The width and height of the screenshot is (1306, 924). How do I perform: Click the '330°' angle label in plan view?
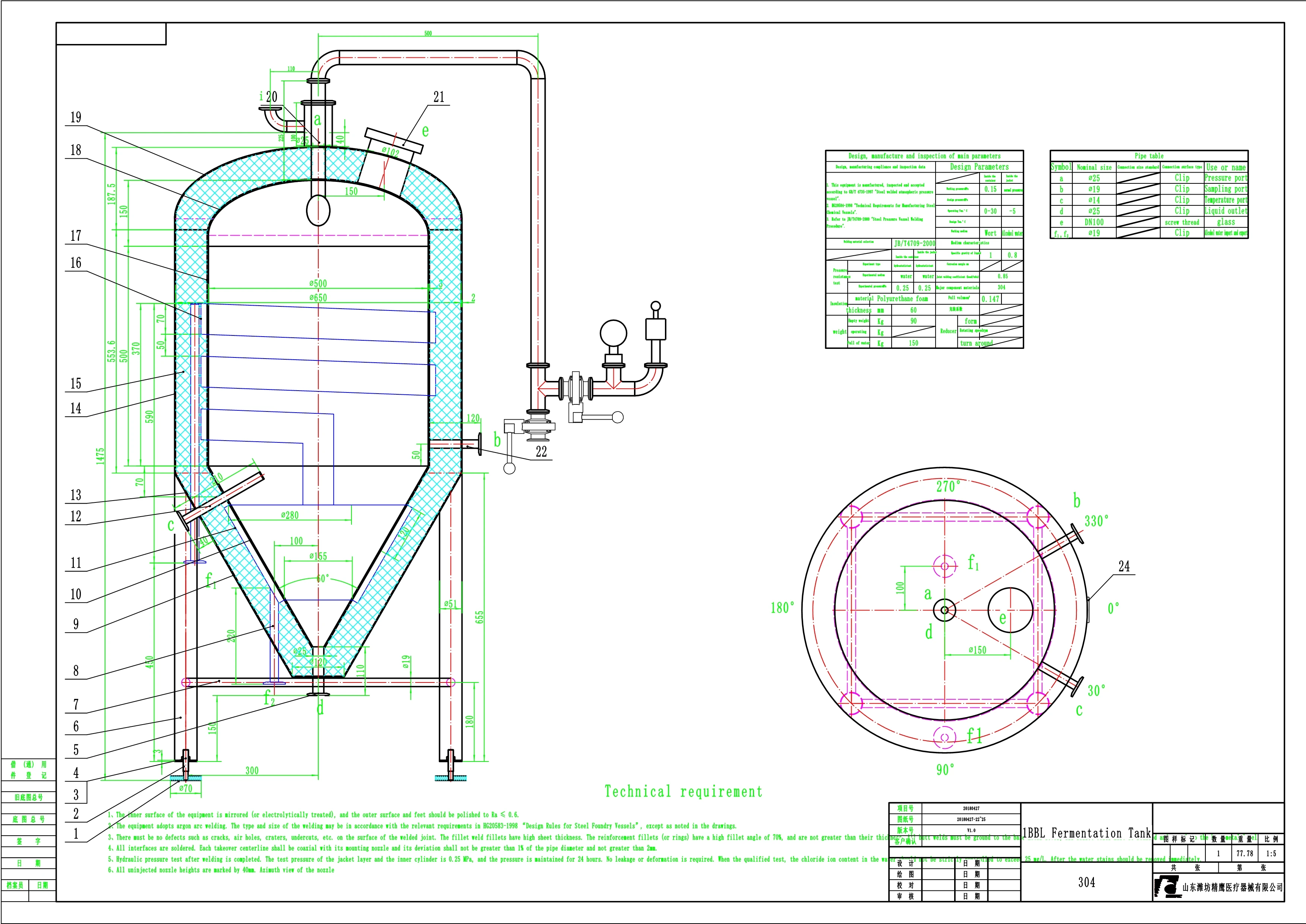point(1096,521)
